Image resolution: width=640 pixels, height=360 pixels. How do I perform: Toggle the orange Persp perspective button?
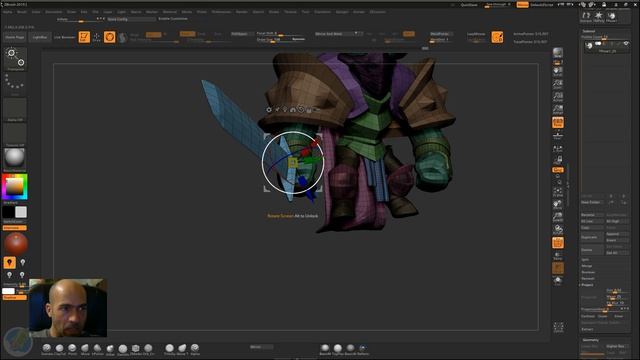558,122
